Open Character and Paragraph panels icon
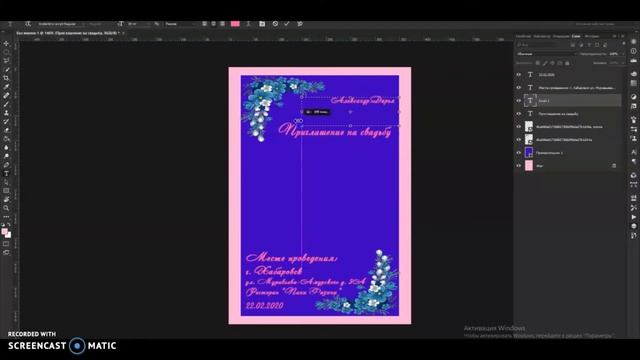640x360 pixels. click(x=262, y=24)
